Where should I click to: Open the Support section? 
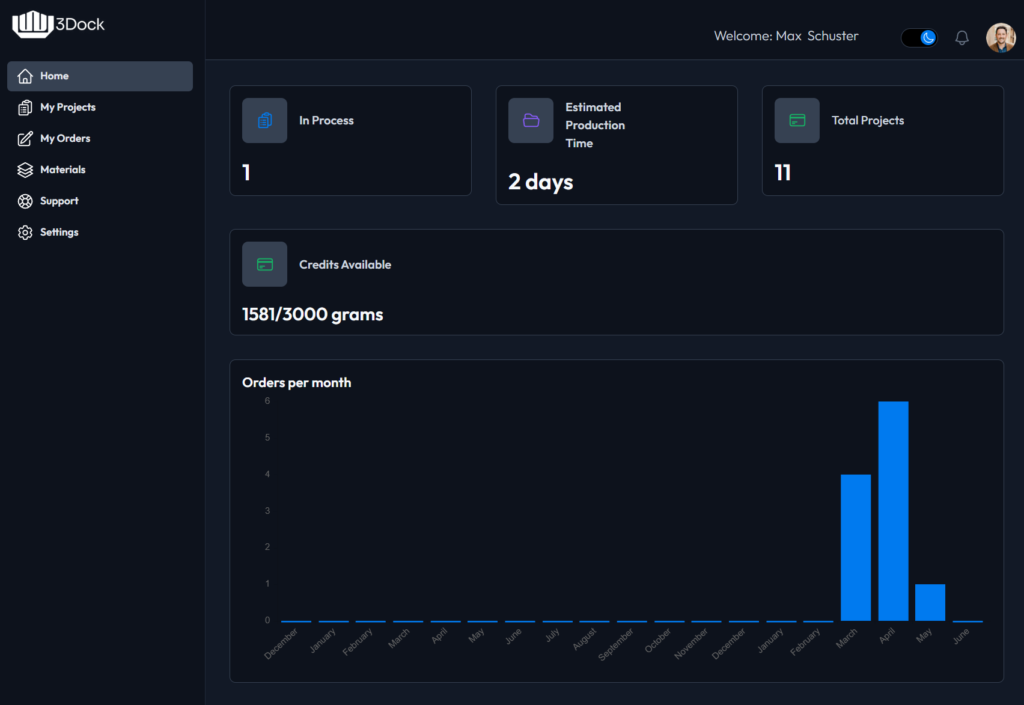[x=59, y=201]
